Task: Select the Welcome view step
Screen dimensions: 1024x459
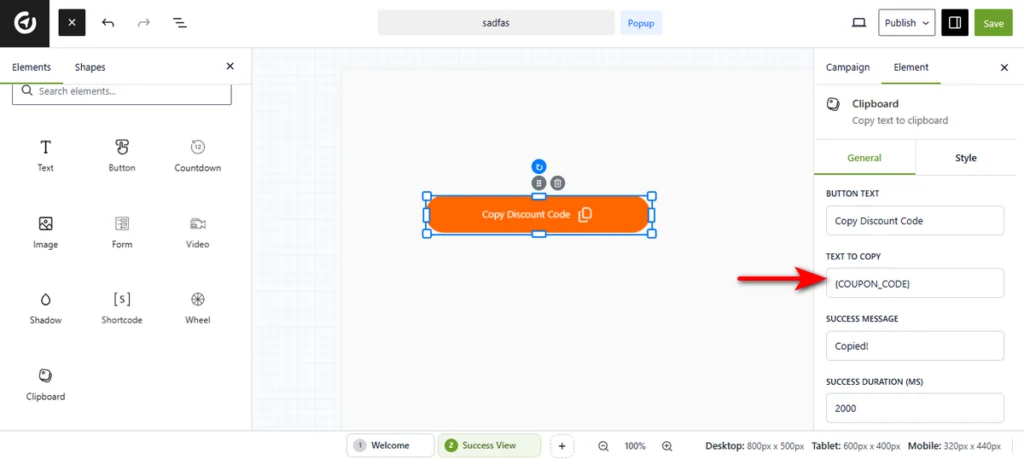Action: coord(390,446)
